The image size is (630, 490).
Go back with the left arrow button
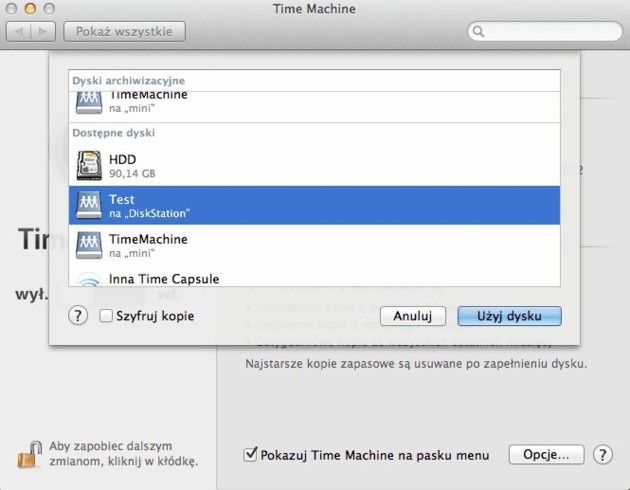tap(18, 31)
